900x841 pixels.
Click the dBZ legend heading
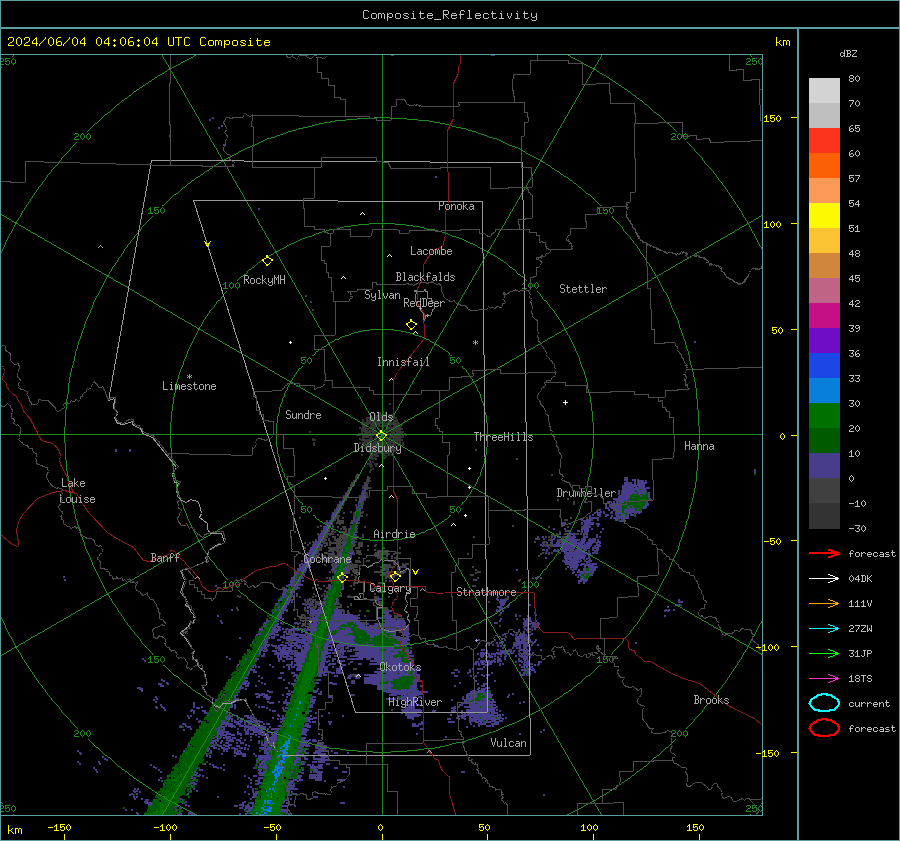tap(848, 53)
